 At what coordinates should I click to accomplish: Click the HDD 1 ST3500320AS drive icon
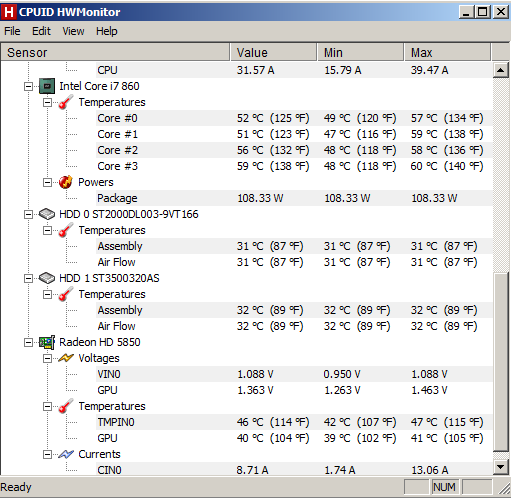[x=47, y=278]
